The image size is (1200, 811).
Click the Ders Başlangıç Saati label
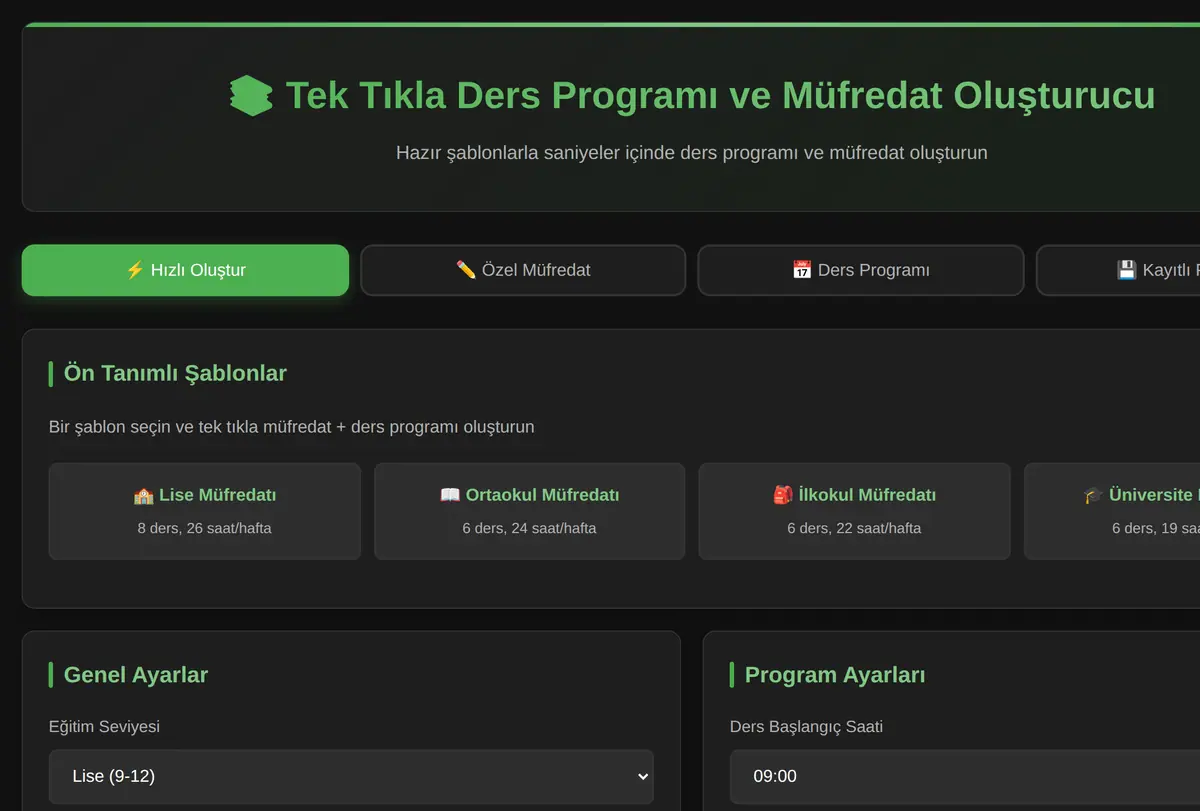click(x=807, y=727)
